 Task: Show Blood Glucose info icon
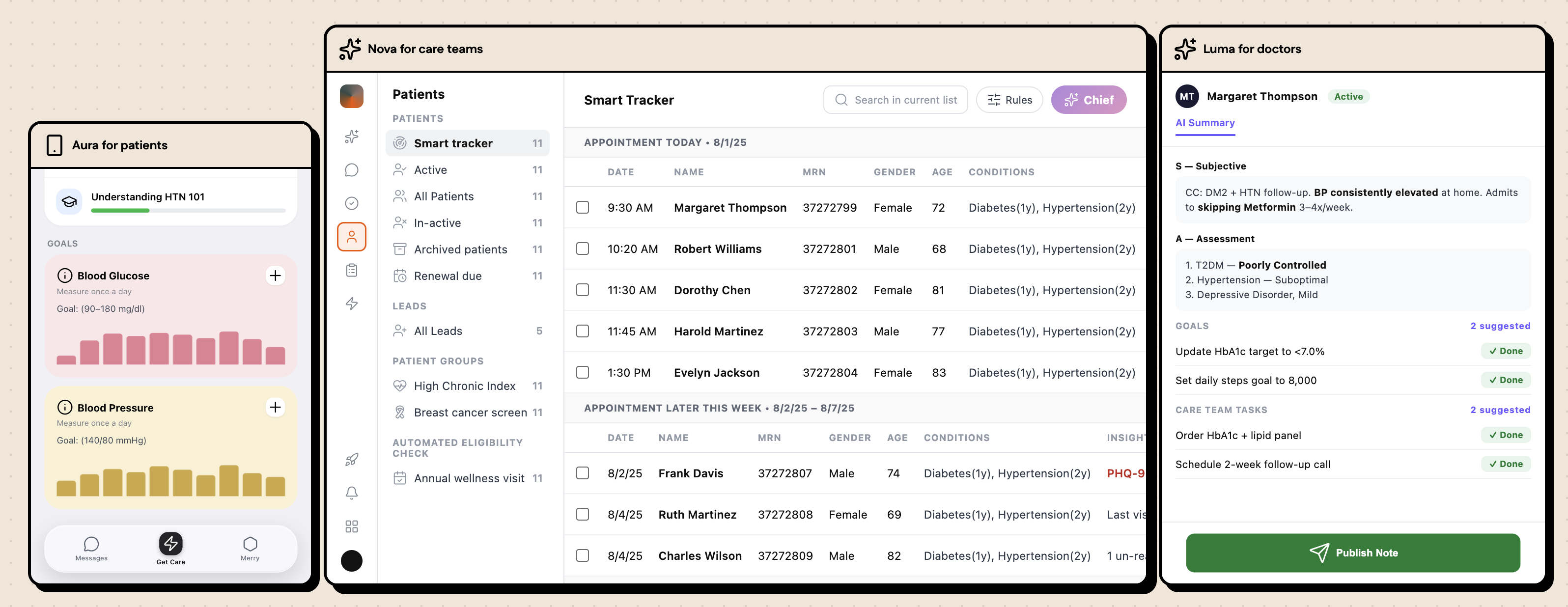tap(64, 276)
